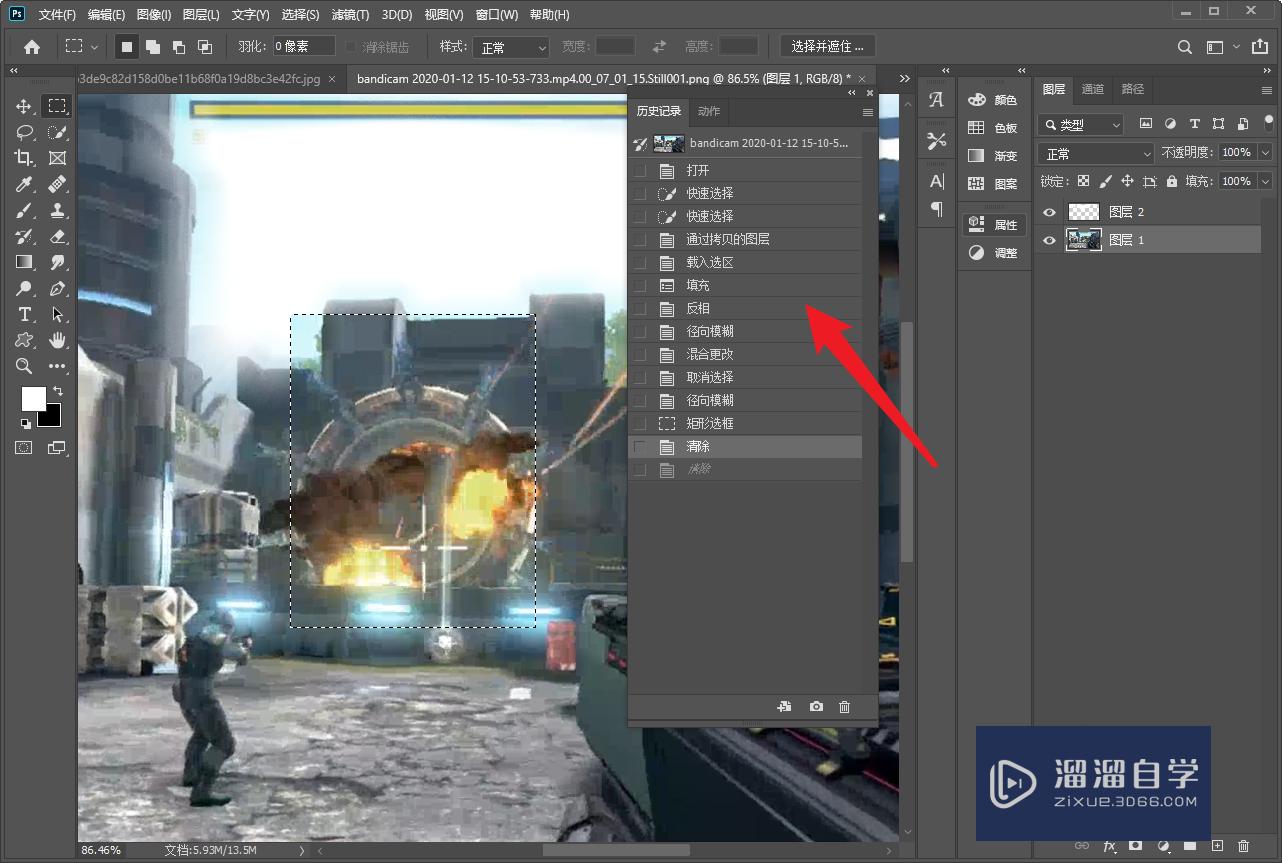Open the Layers panel flyout menu
The image size is (1282, 863).
[1267, 90]
